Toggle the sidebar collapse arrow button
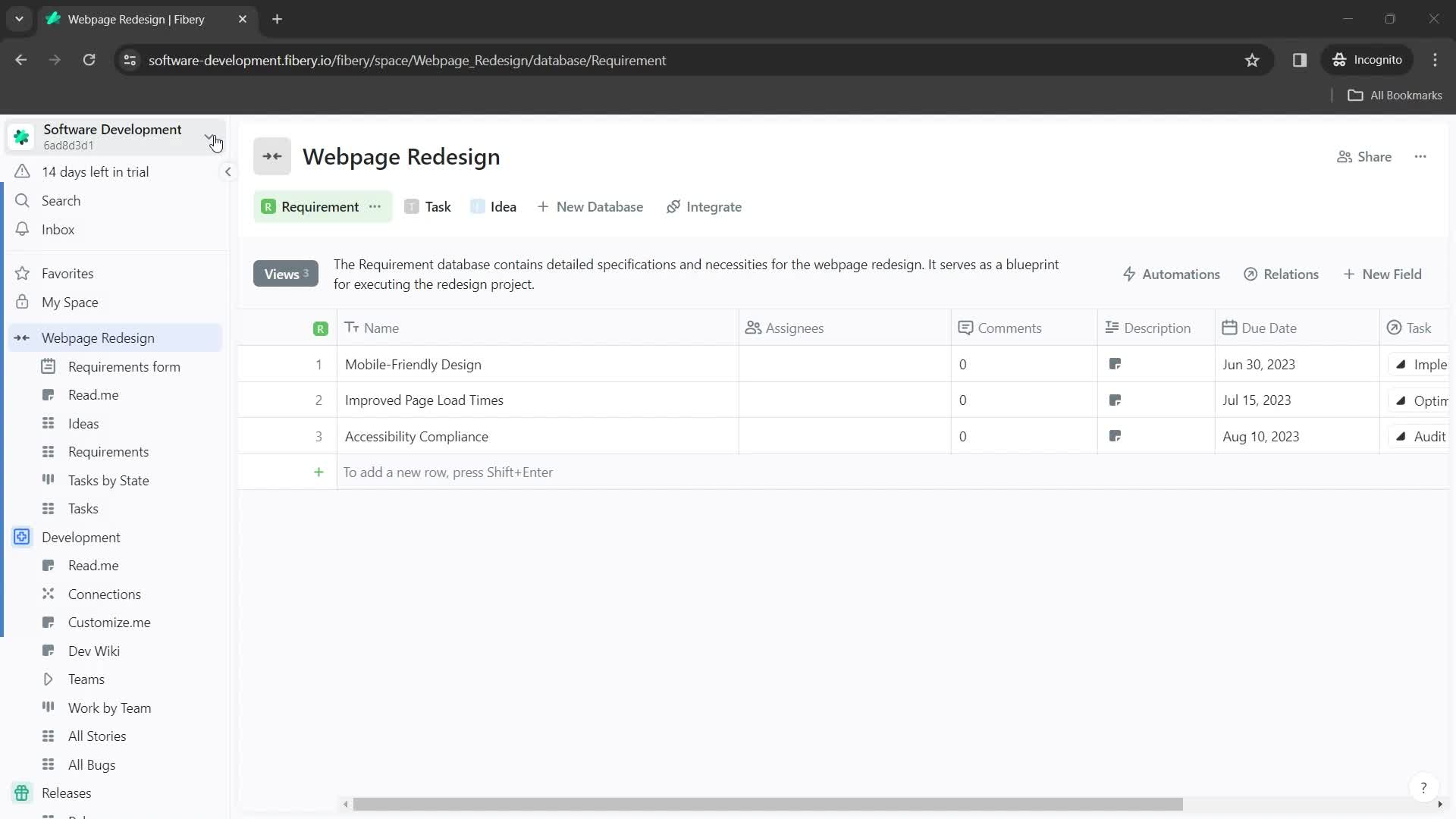This screenshot has height=819, width=1456. pos(228,172)
